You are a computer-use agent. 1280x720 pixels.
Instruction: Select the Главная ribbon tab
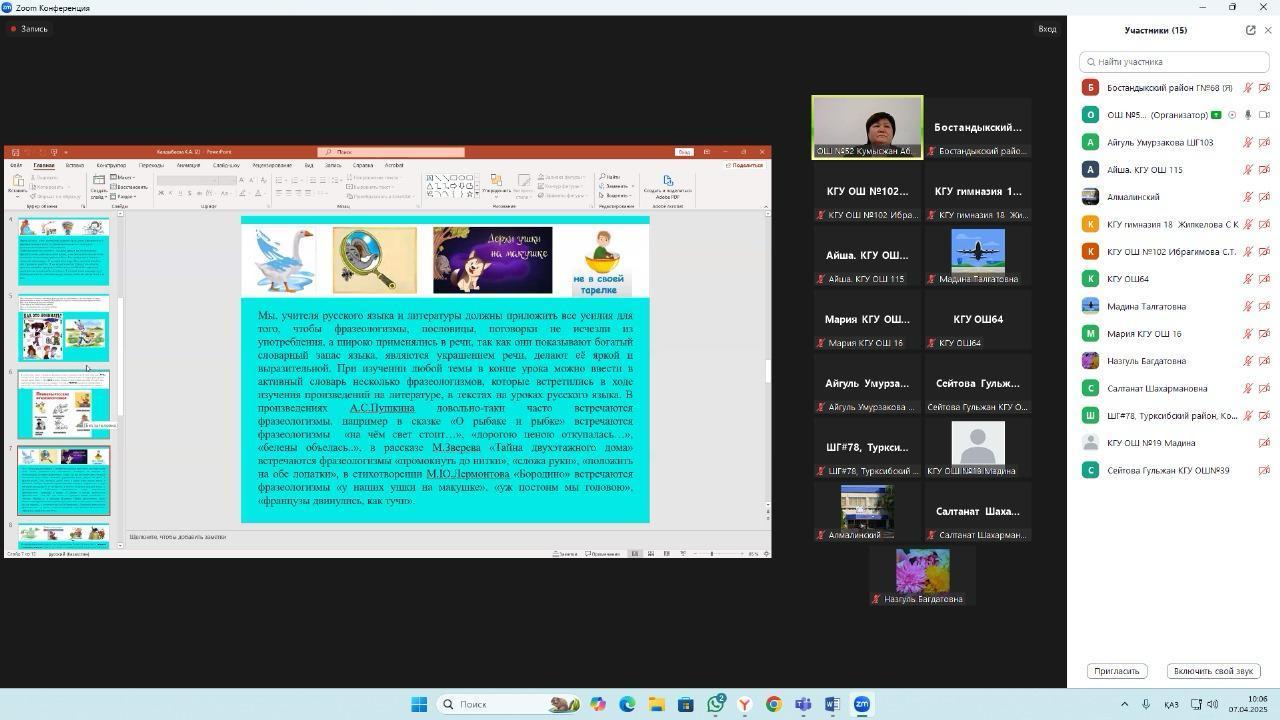point(44,165)
